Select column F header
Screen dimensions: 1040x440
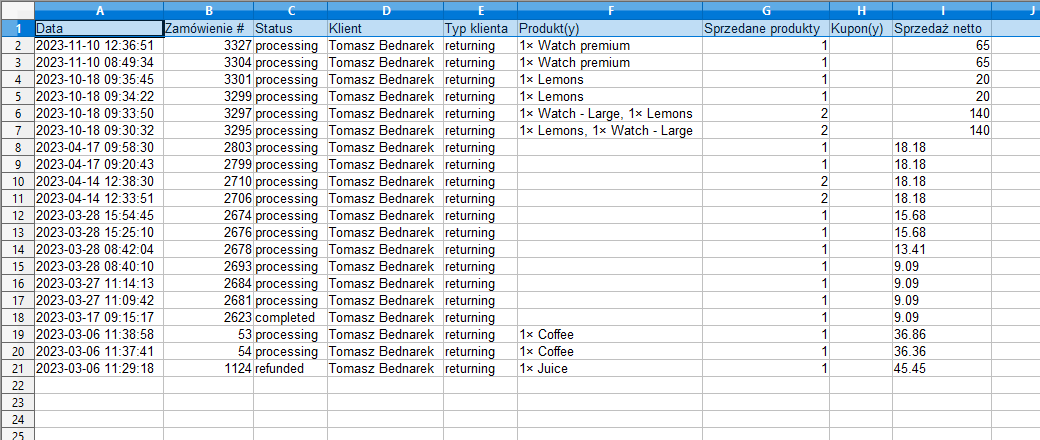pos(610,11)
